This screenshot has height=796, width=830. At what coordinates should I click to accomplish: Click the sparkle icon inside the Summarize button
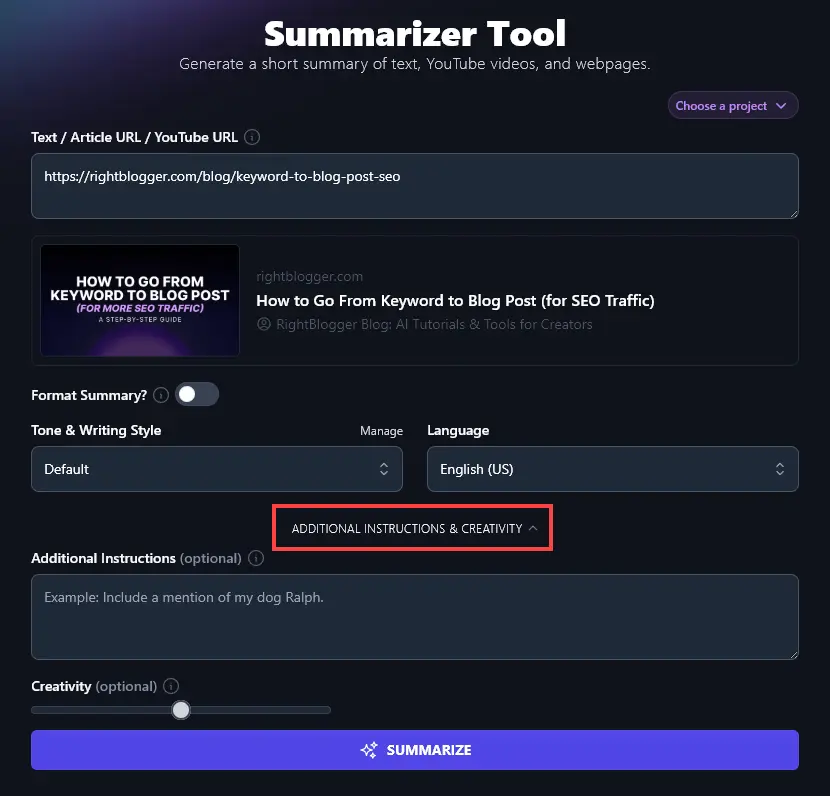[368, 750]
